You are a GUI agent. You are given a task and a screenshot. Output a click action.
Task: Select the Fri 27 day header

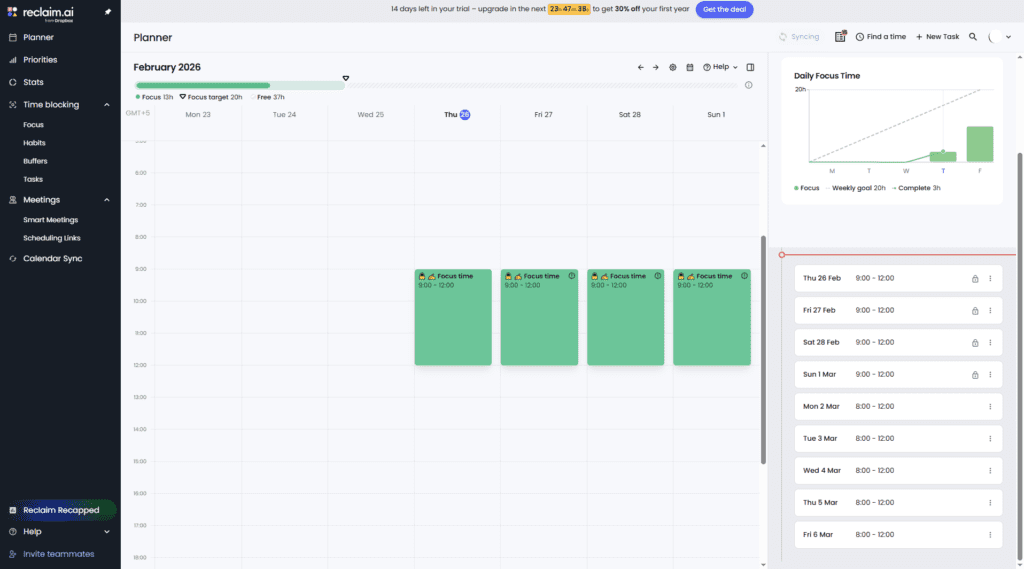pyautogui.click(x=543, y=114)
